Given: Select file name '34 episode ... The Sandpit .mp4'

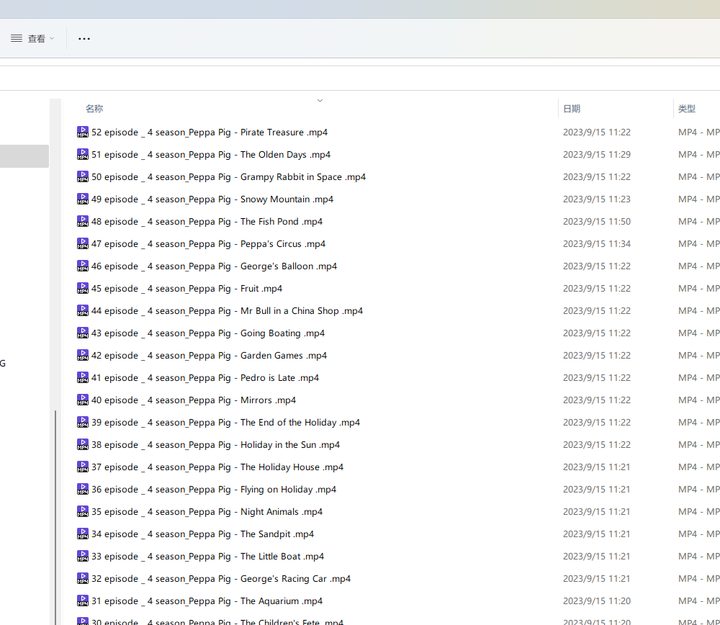Looking at the screenshot, I should pyautogui.click(x=202, y=534).
